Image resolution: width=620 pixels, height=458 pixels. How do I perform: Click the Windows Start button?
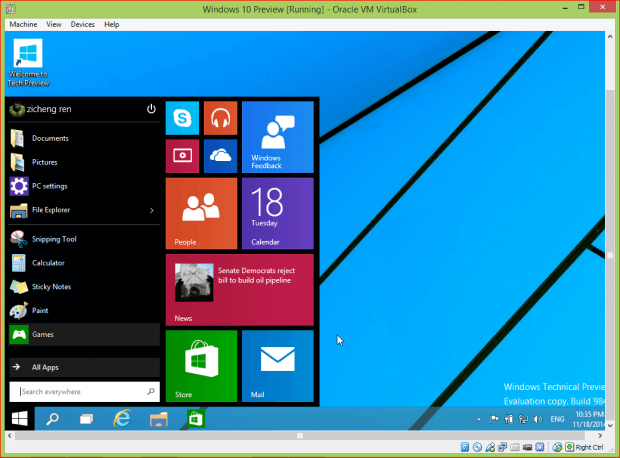[19, 418]
